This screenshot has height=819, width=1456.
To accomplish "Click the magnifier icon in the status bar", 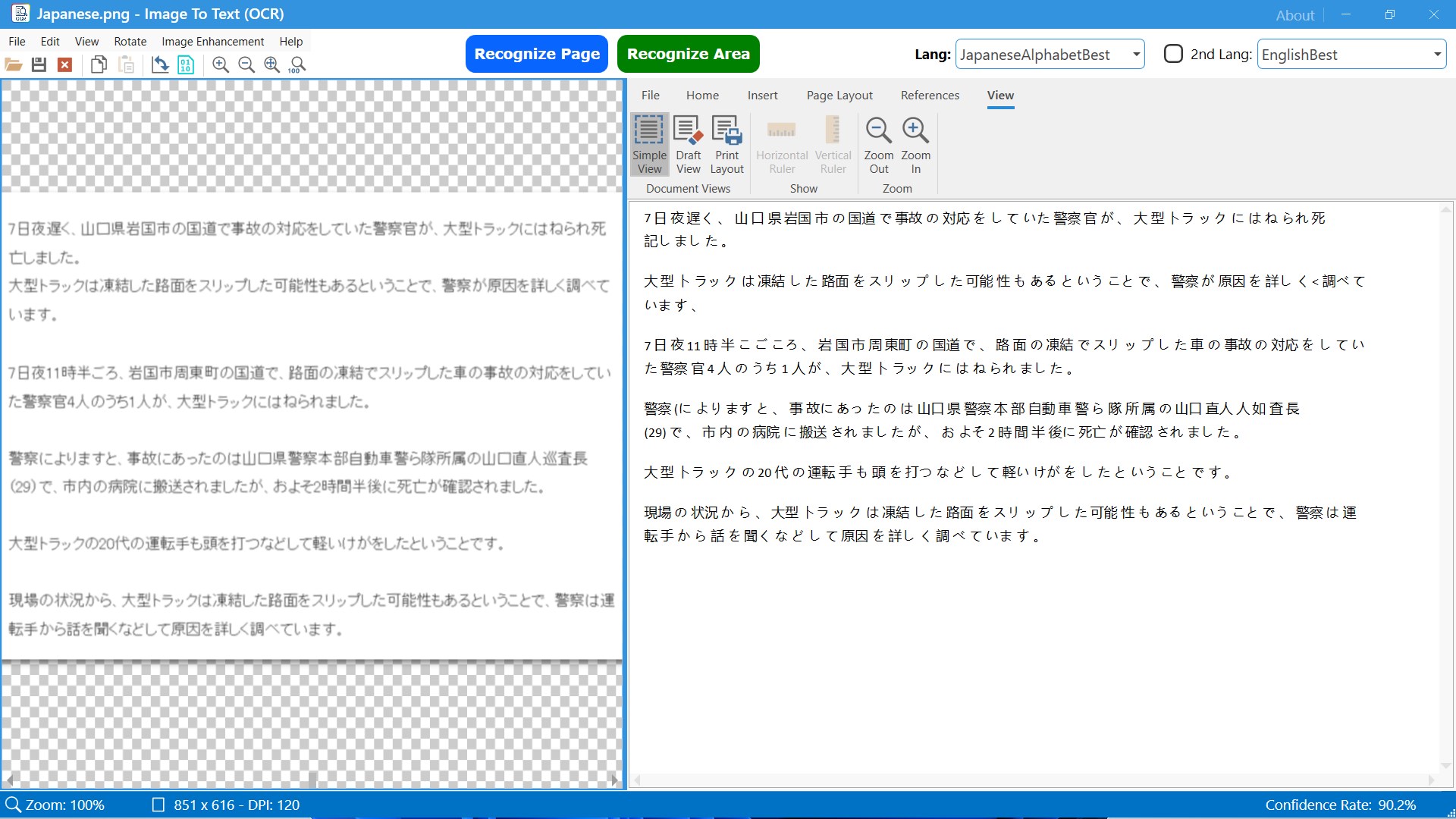I will pyautogui.click(x=13, y=805).
